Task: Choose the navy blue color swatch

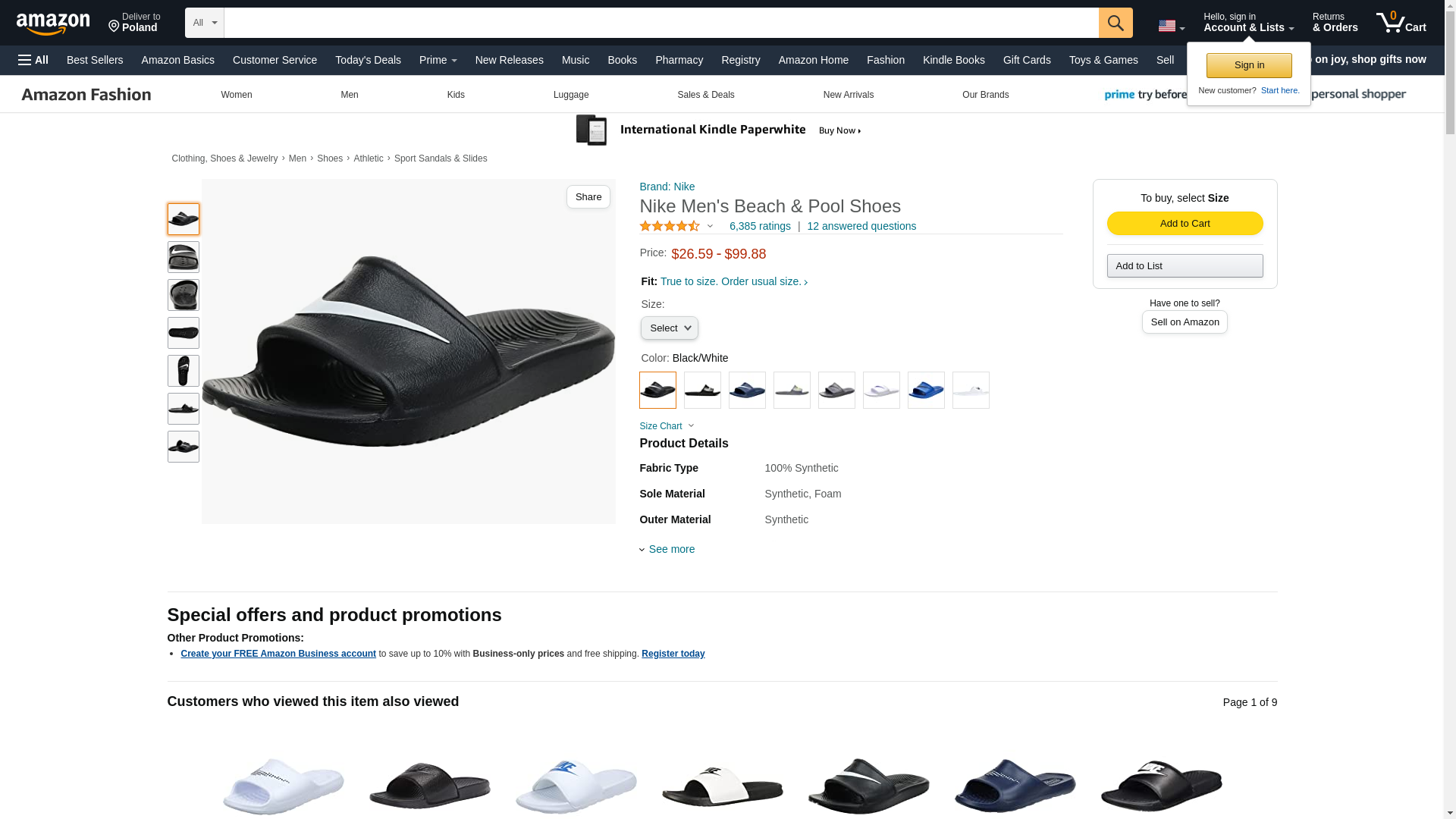Action: click(747, 391)
